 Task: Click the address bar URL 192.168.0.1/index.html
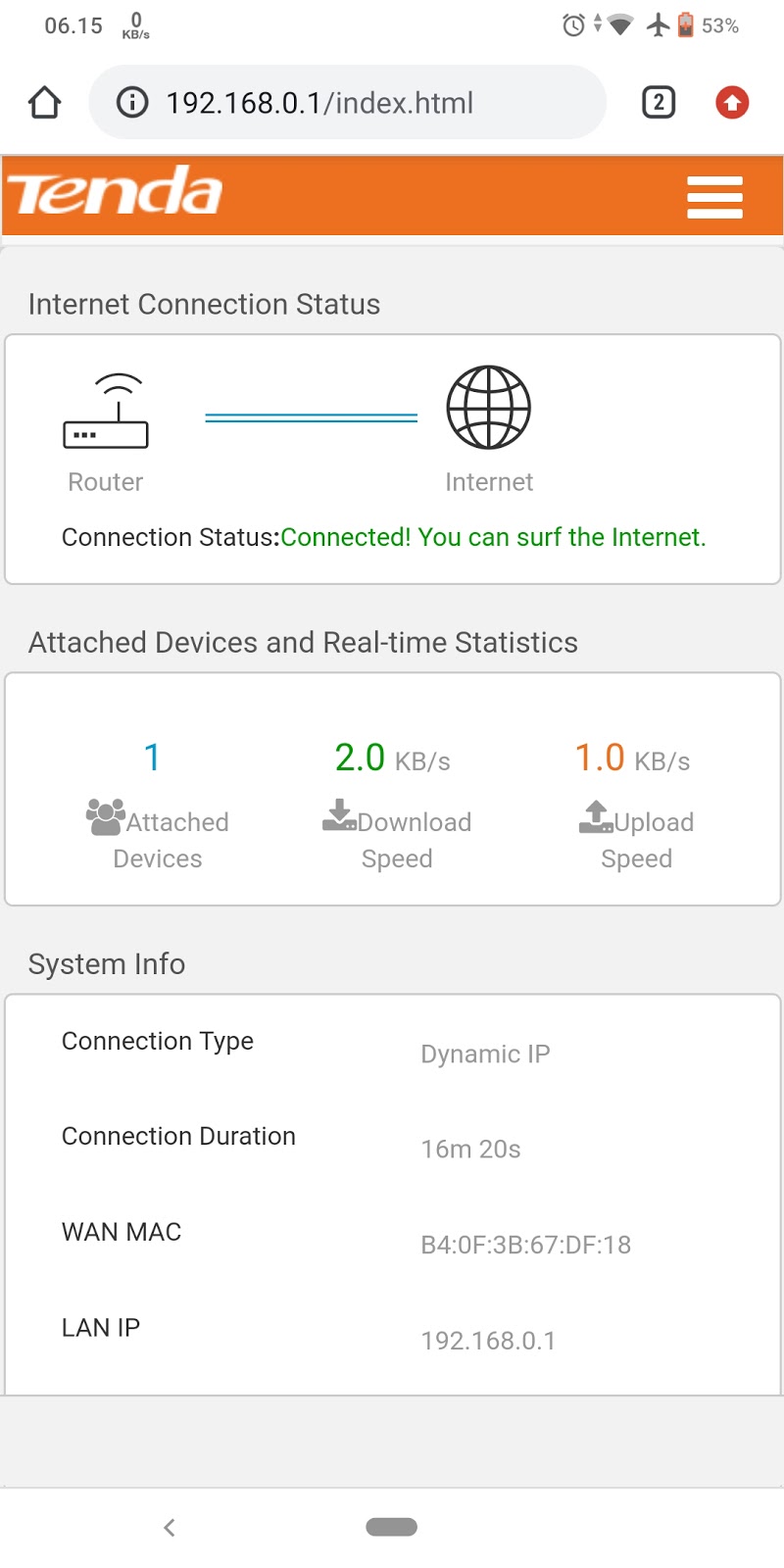pyautogui.click(x=319, y=103)
